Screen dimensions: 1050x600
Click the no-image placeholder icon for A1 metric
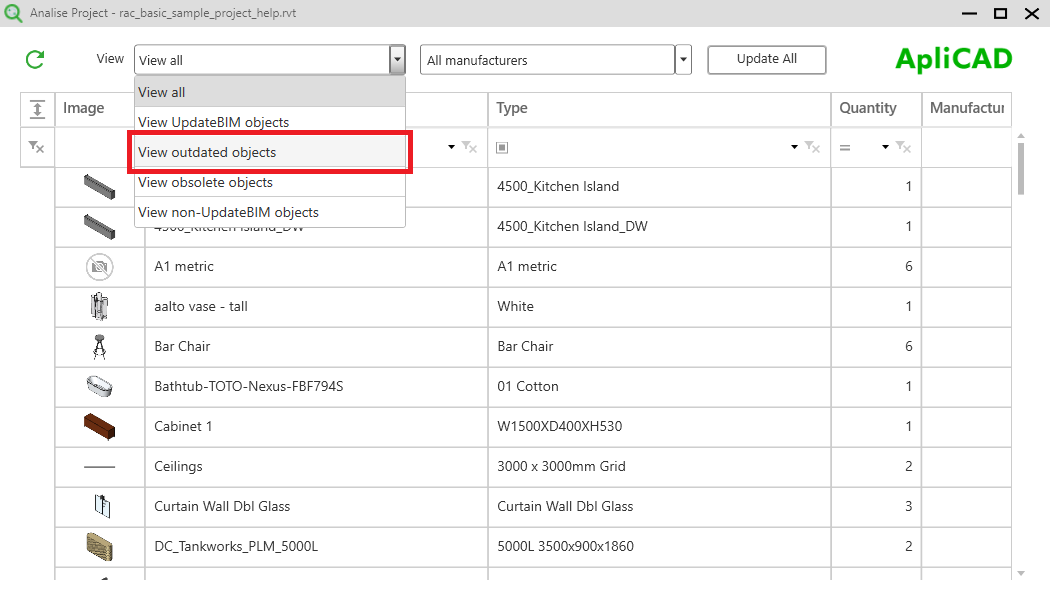(x=100, y=267)
